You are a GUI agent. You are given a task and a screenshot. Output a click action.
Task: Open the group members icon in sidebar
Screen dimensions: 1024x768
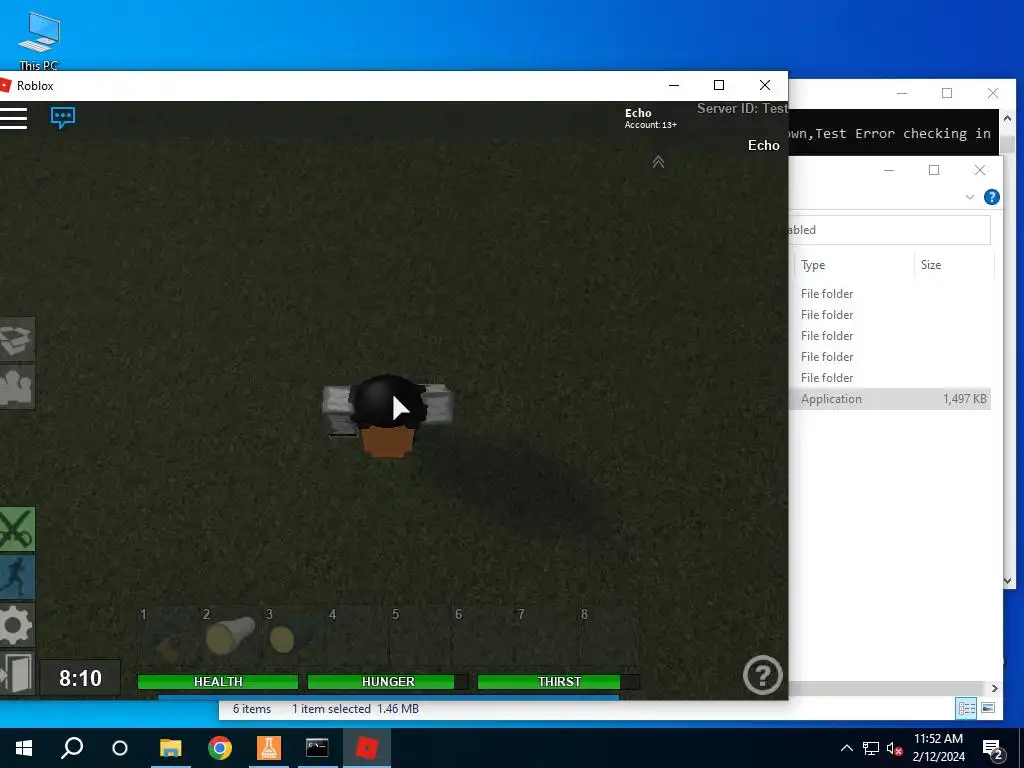(x=17, y=387)
